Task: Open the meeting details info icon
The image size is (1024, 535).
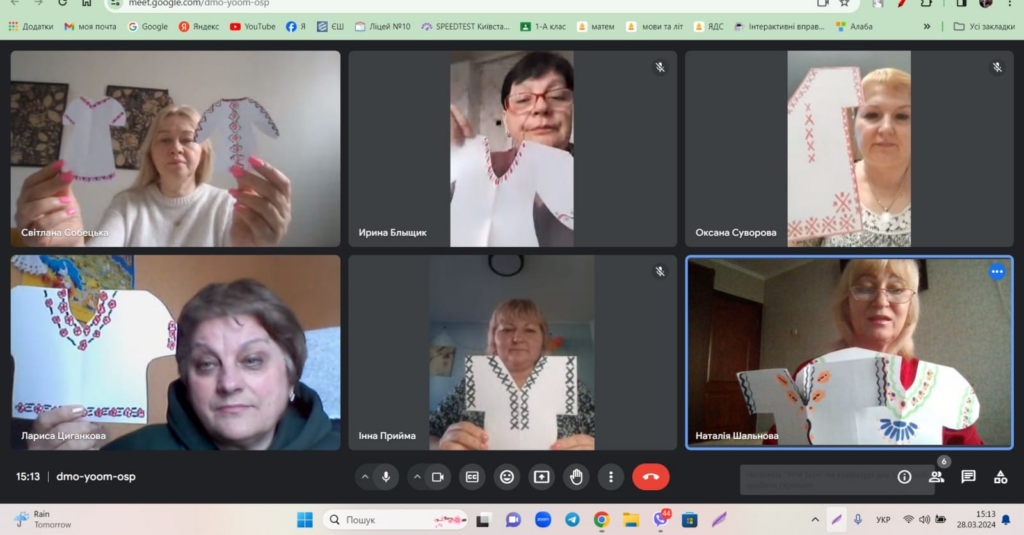Action: (x=904, y=477)
